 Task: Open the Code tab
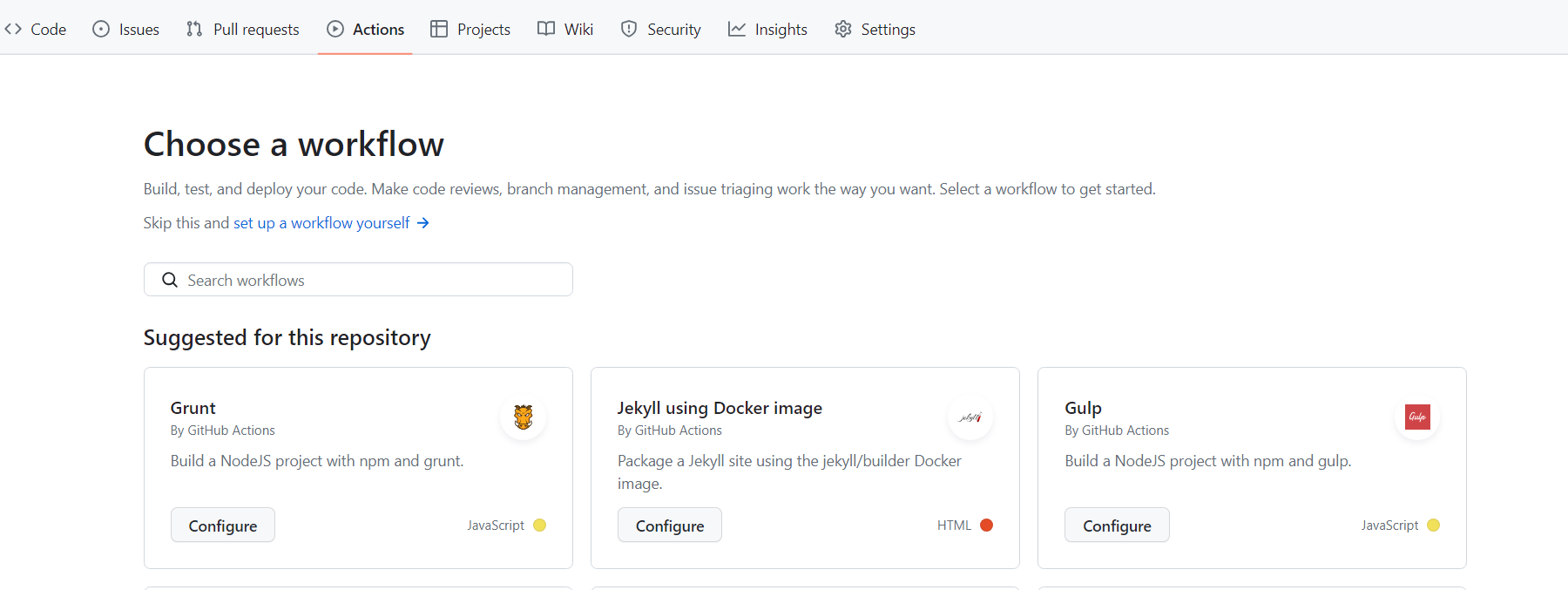coord(36,29)
